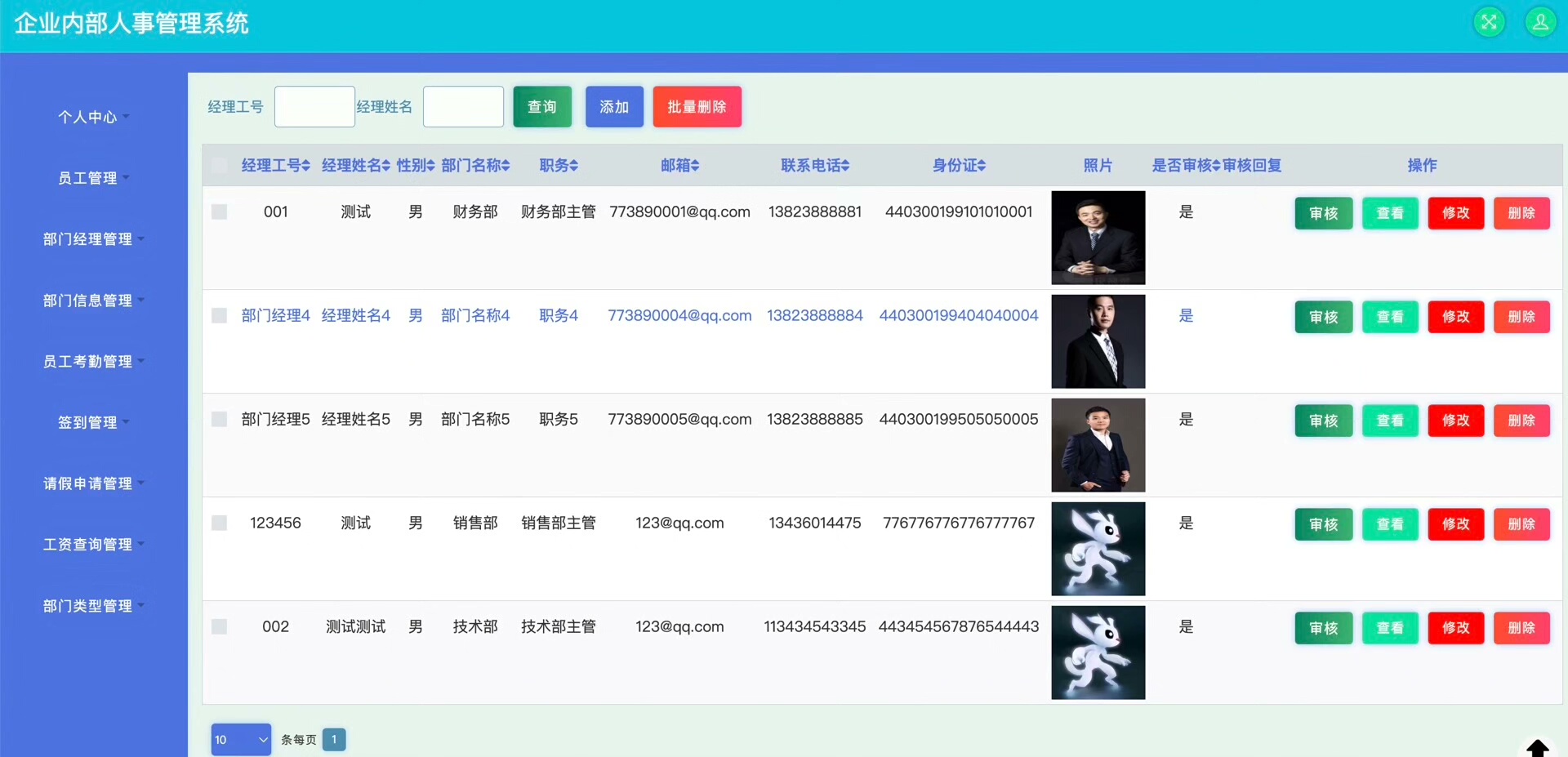
Task: Click the green 查询 search button
Action: click(541, 107)
